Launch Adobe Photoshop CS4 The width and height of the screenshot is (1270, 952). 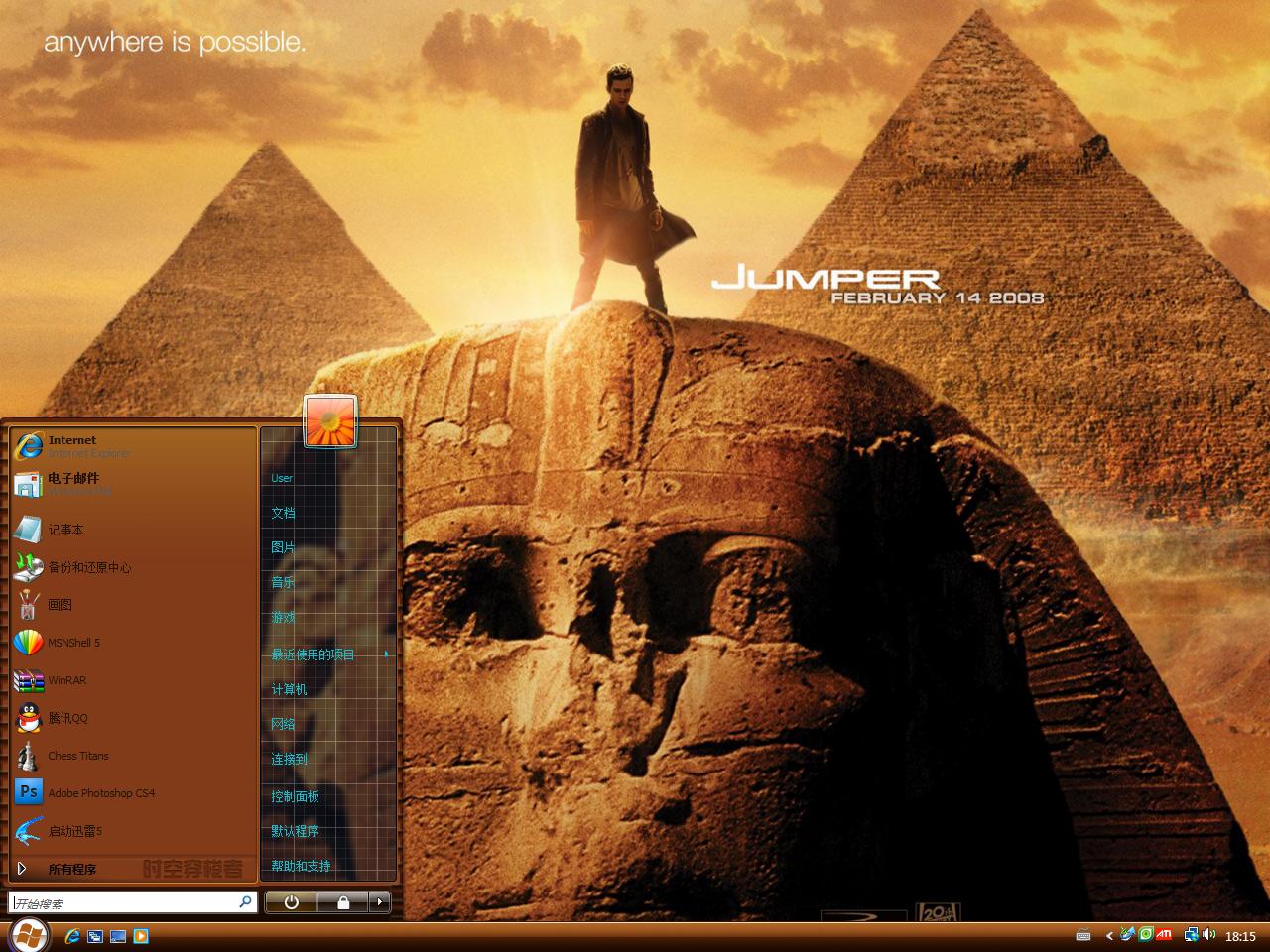click(x=132, y=793)
